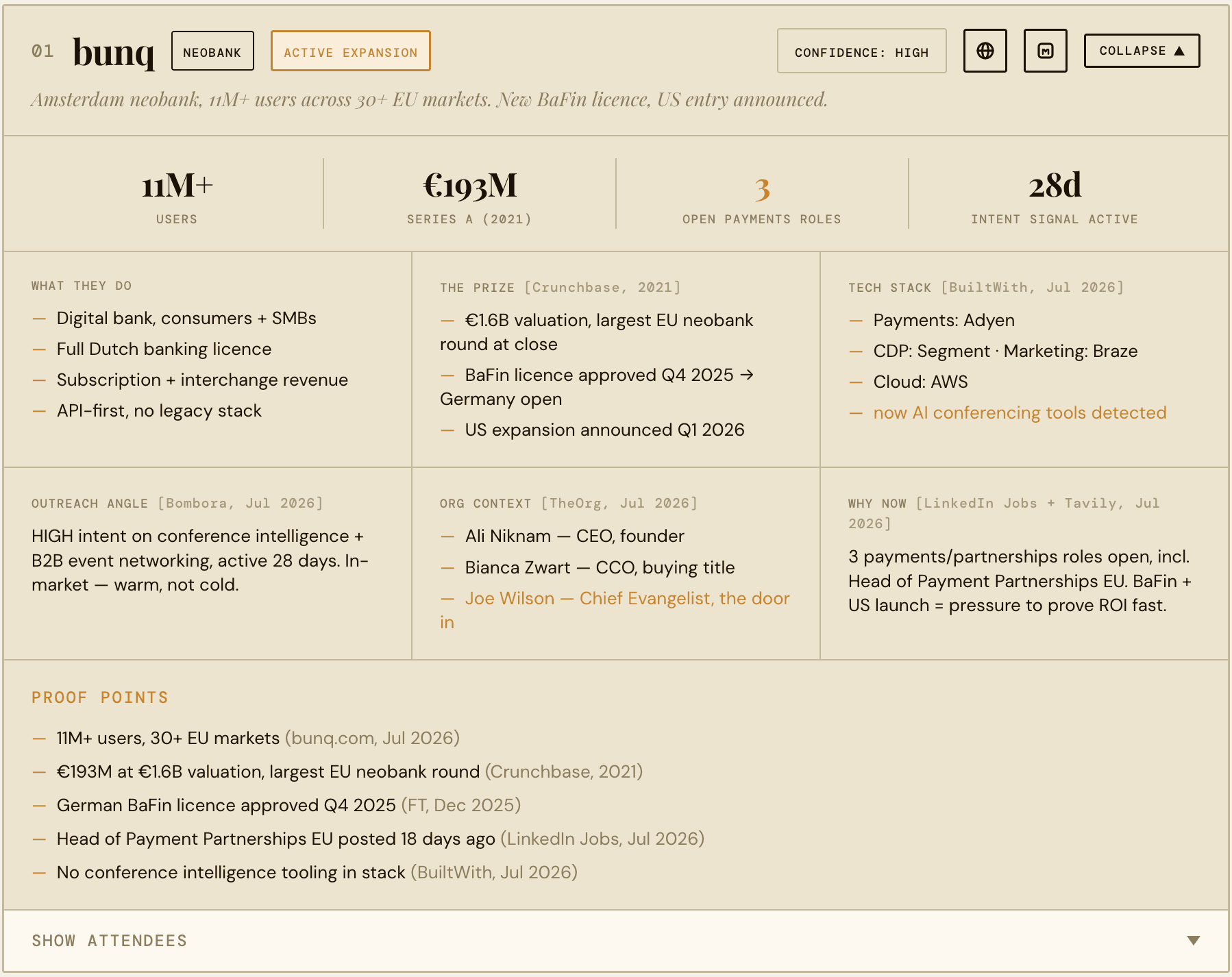Click the CONFIDENCE: HIGH badge
The width and height of the screenshot is (1232, 977).
point(861,51)
